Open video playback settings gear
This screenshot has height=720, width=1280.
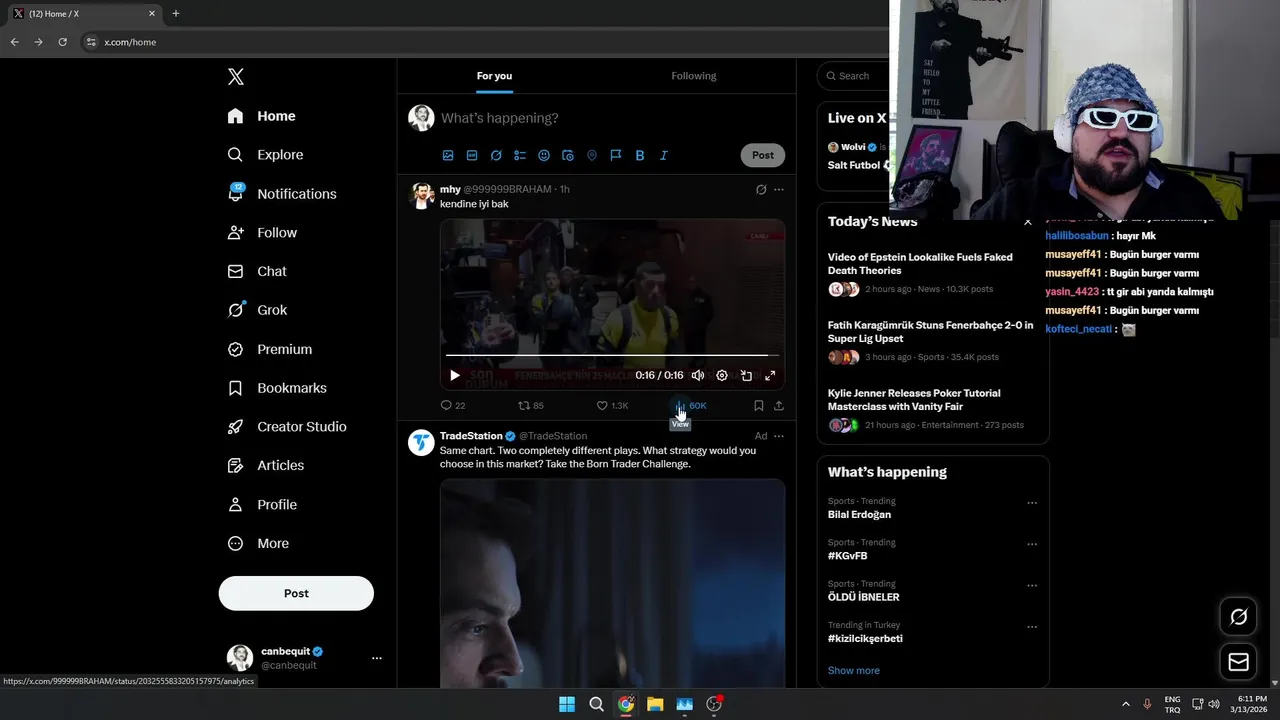pyautogui.click(x=722, y=375)
